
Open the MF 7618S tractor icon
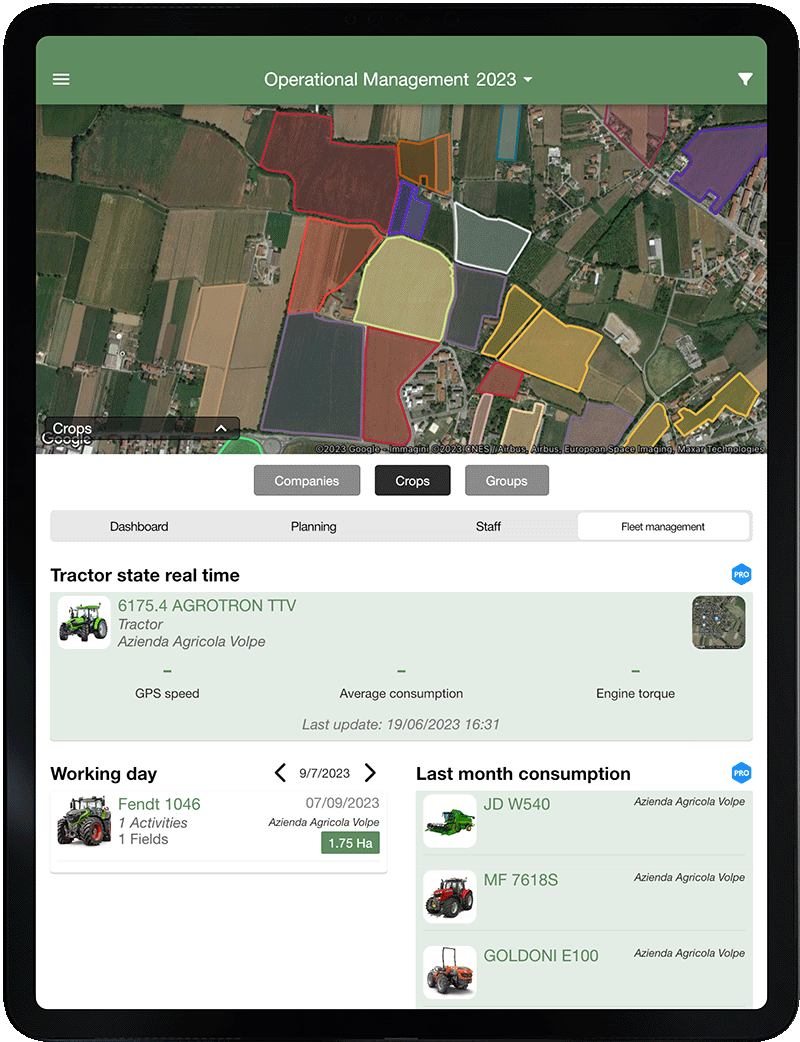click(x=450, y=896)
